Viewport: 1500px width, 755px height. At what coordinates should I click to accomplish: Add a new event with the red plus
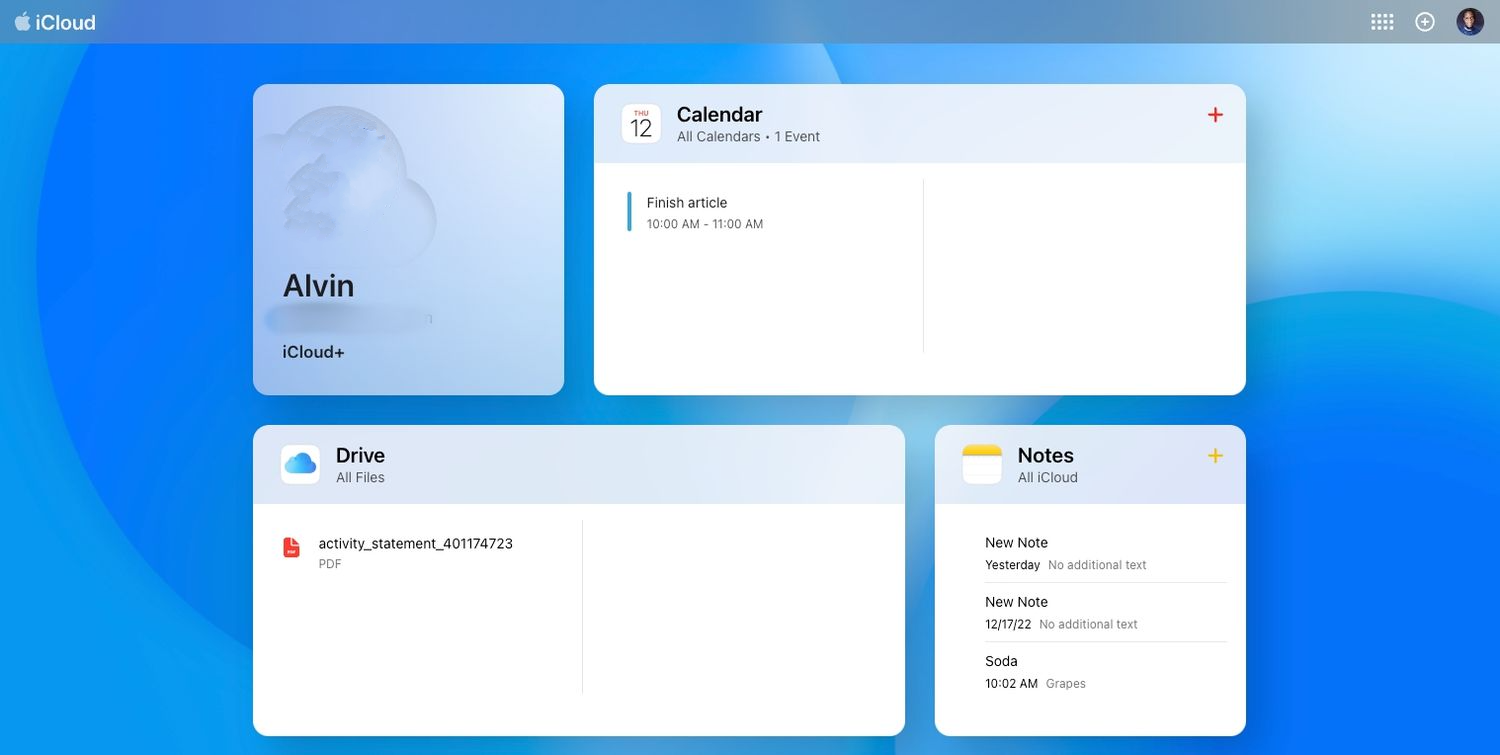click(1214, 114)
